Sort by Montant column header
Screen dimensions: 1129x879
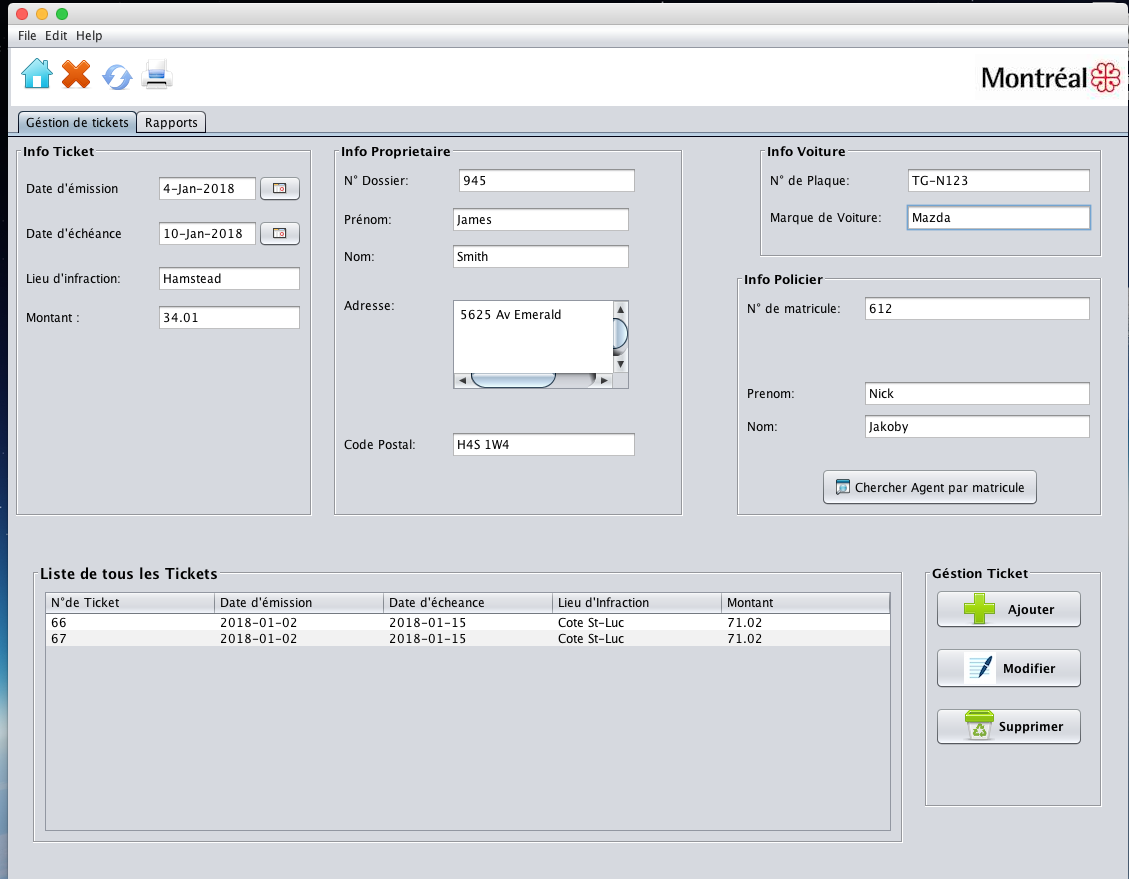click(x=804, y=603)
